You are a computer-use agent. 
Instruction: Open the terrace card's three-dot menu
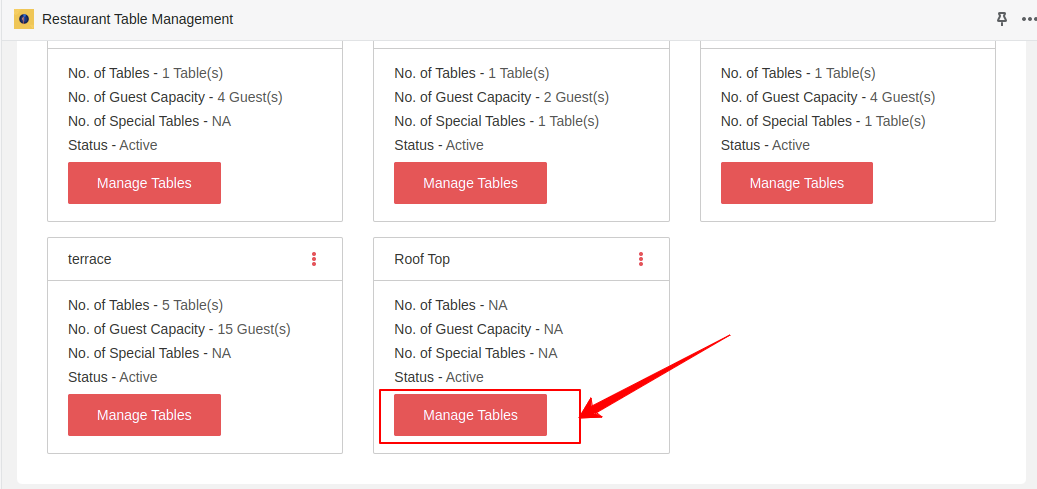(x=314, y=259)
